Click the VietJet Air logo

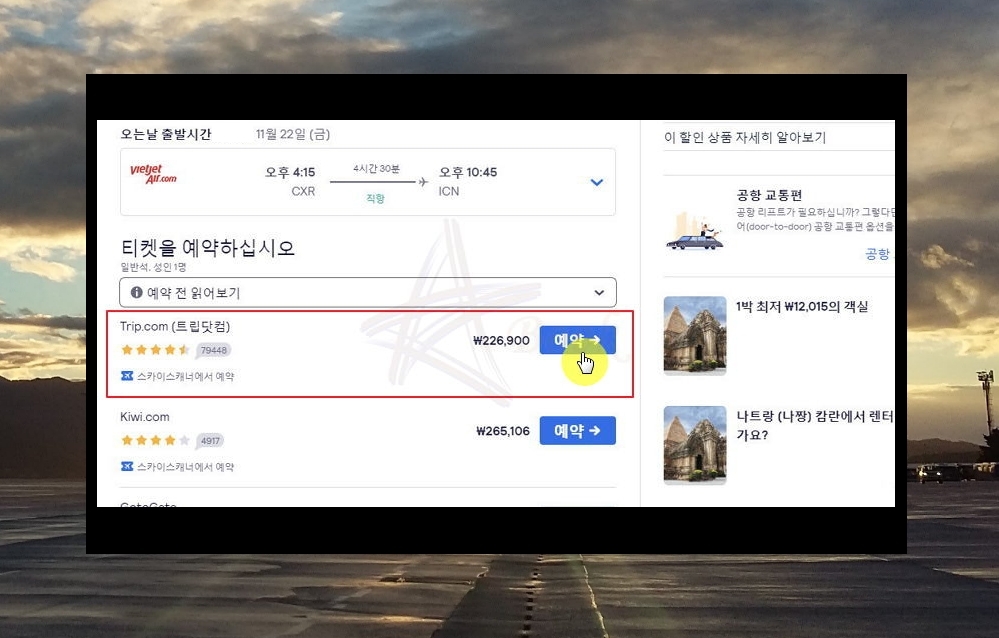(x=153, y=174)
